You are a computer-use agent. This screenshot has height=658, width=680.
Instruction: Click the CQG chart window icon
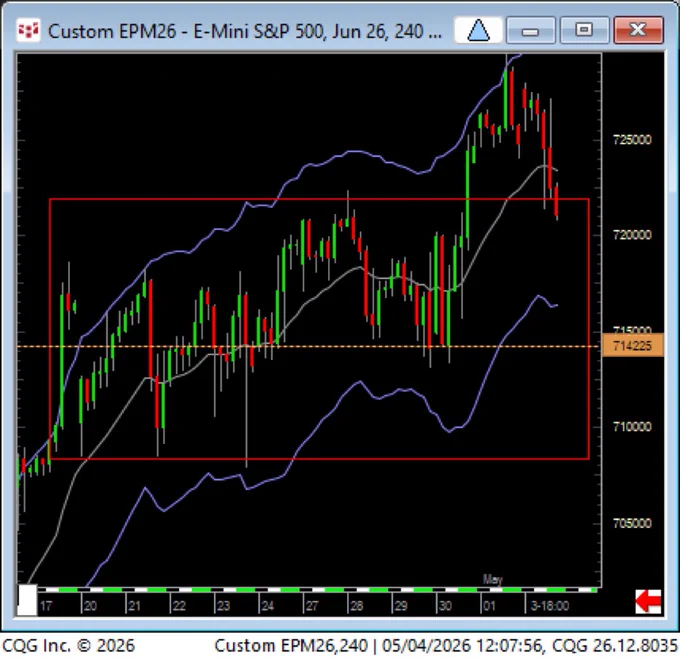[x=28, y=30]
